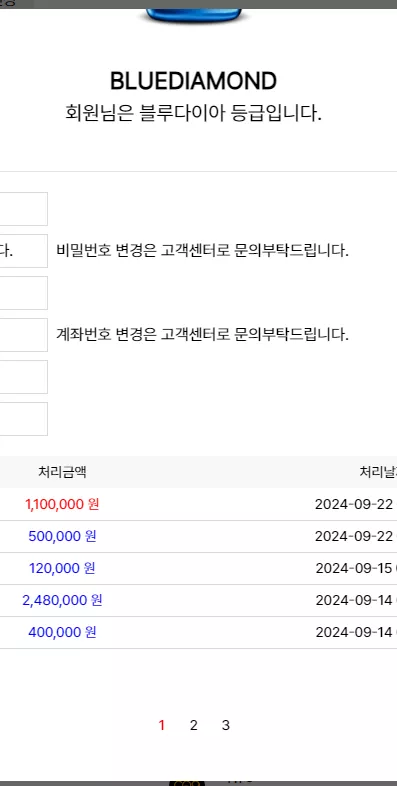This screenshot has width=397, height=786.
Task: Click the BLUEDIAMOND grade heading
Action: tap(193, 81)
